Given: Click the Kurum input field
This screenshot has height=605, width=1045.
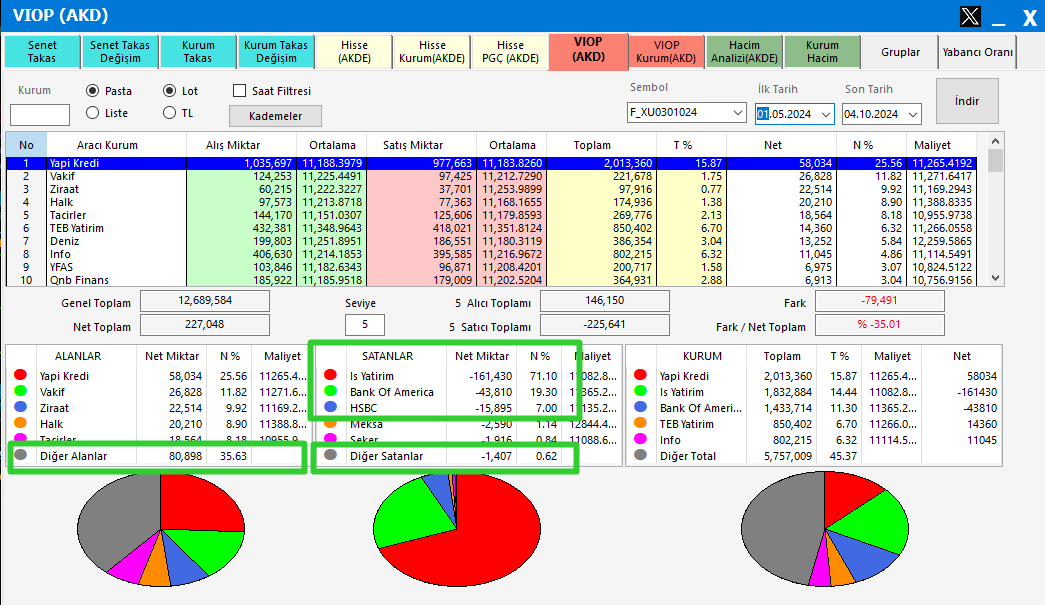Looking at the screenshot, I should (40, 115).
